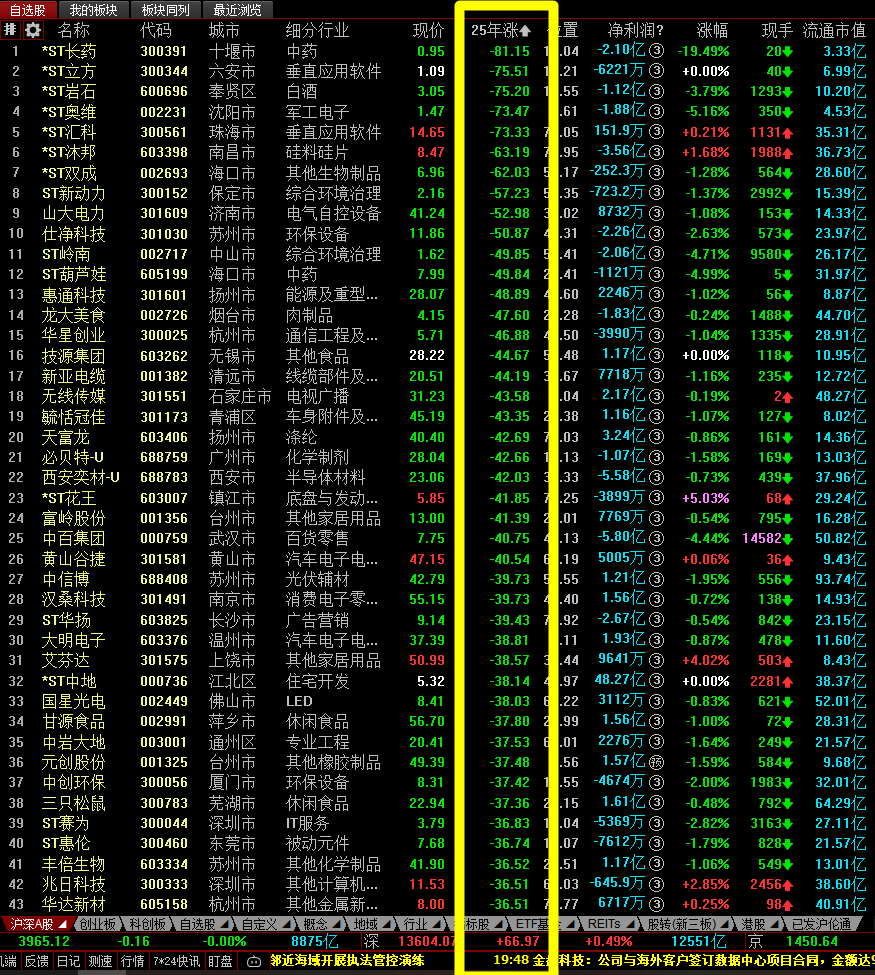This screenshot has width=875, height=975.
Task: Click the 反馈 button in status bar
Action: (x=37, y=961)
